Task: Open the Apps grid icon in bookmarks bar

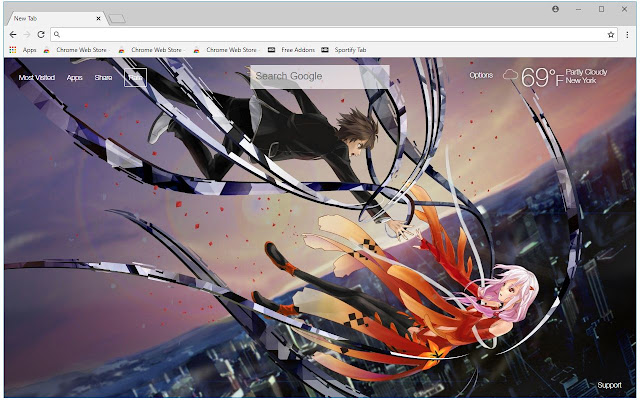Action: pos(13,50)
